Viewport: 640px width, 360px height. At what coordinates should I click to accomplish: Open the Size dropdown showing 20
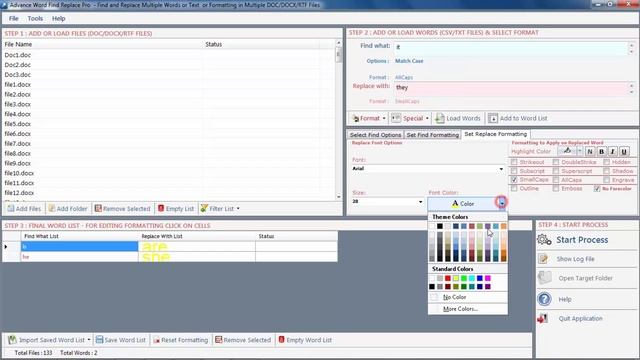click(420, 202)
